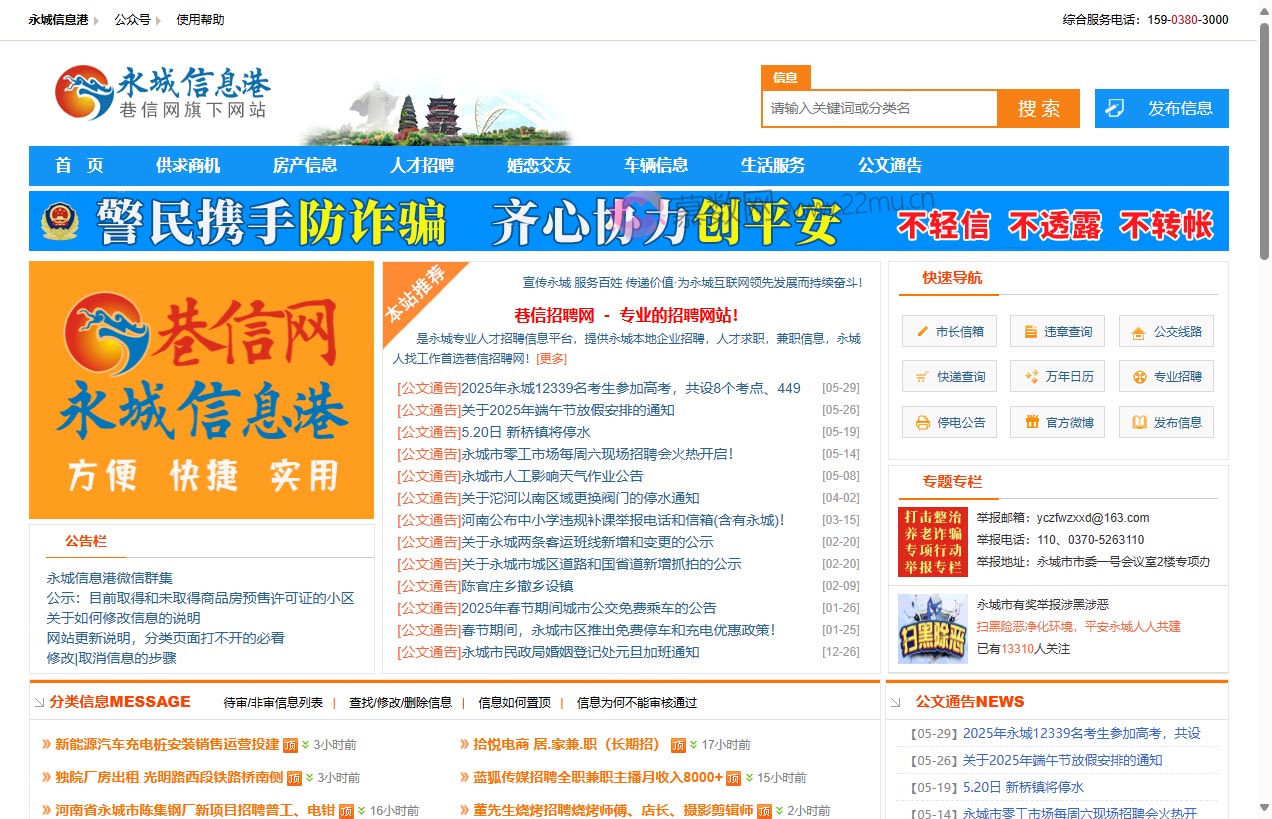This screenshot has height=819, width=1272.
Task: Open the 公交线路 bus routes icon
Action: click(1164, 331)
